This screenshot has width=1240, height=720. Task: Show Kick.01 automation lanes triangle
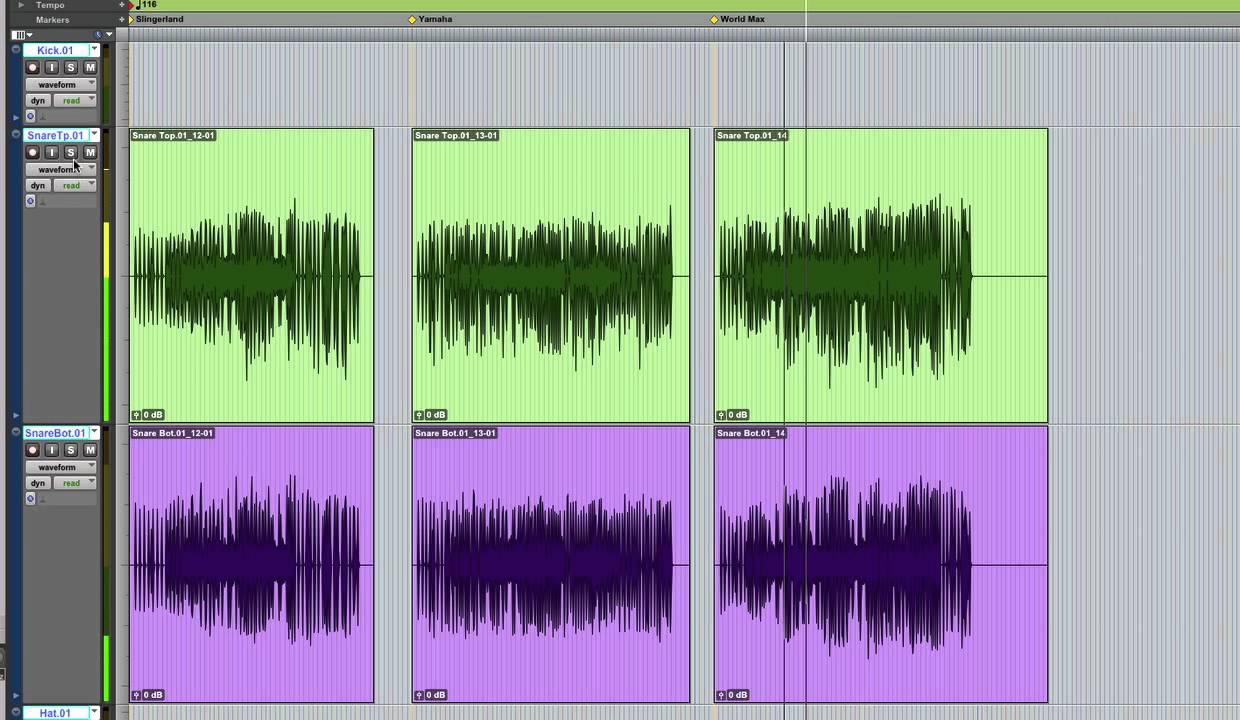[x=15, y=117]
